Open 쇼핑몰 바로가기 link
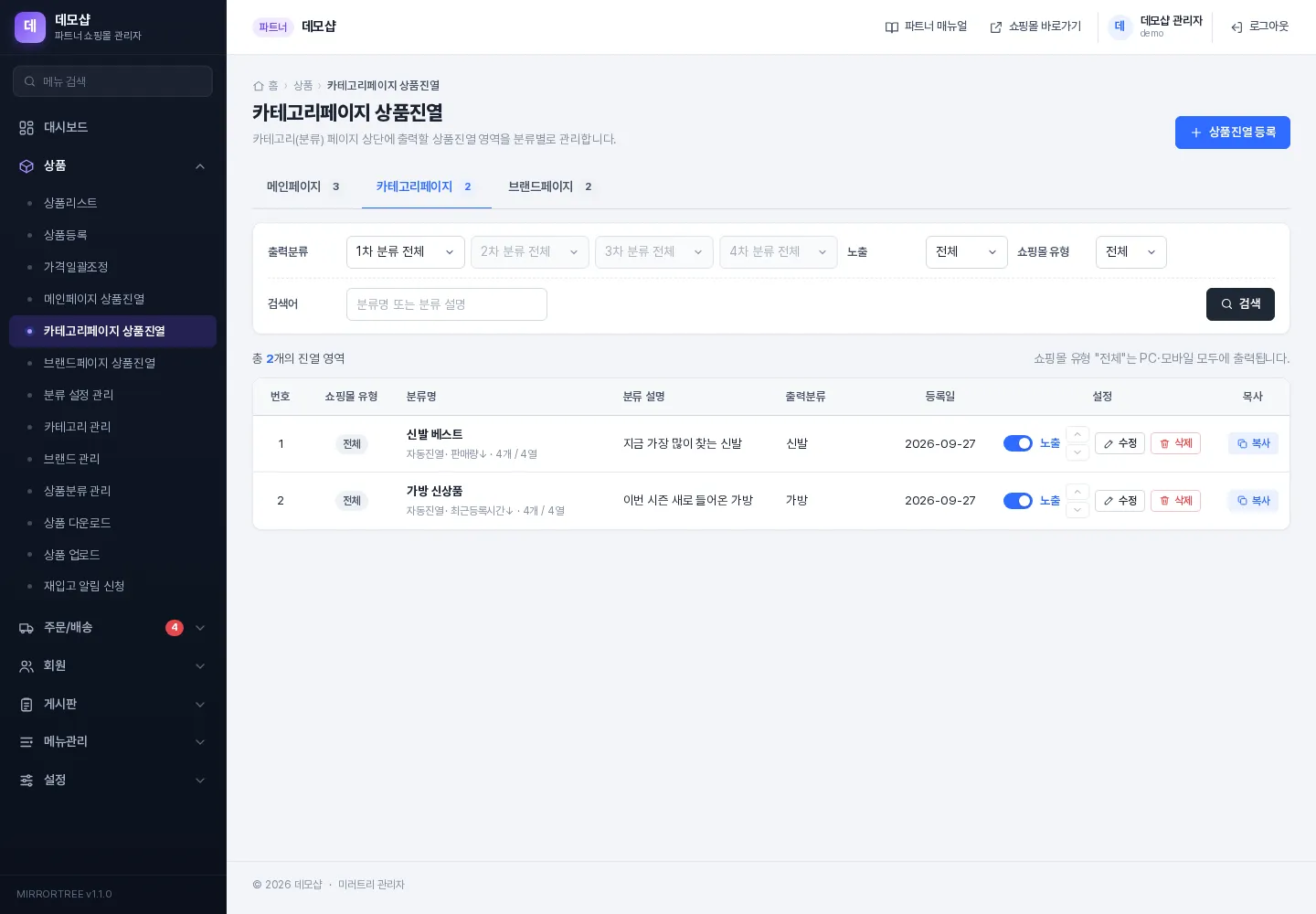The image size is (1316, 914). pyautogui.click(x=1035, y=27)
